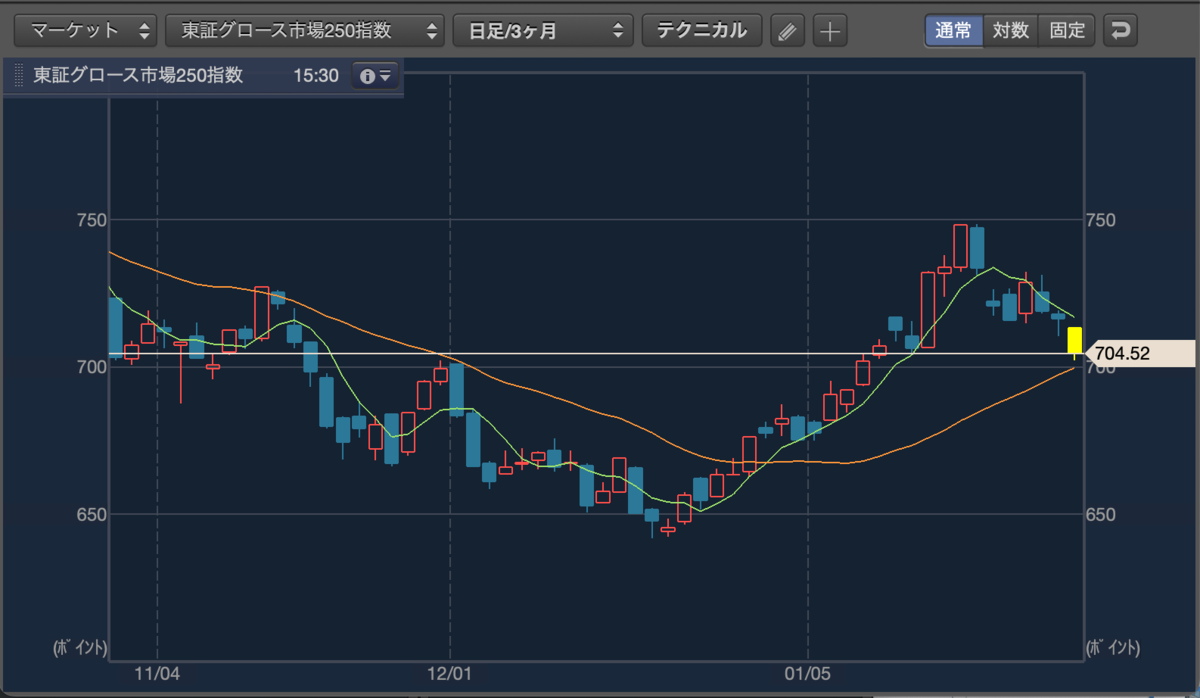Viewport: 1200px width, 698px height.
Task: Click the yellow latest candlestick
Action: [1075, 340]
